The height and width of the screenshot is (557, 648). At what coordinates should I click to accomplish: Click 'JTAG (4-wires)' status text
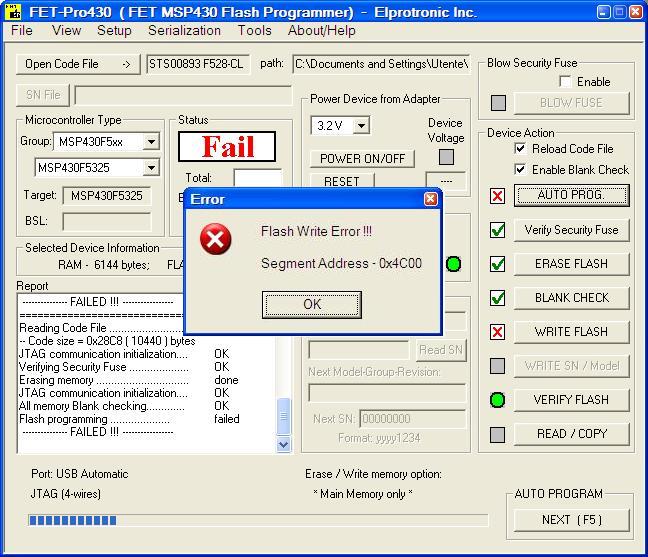[66, 494]
